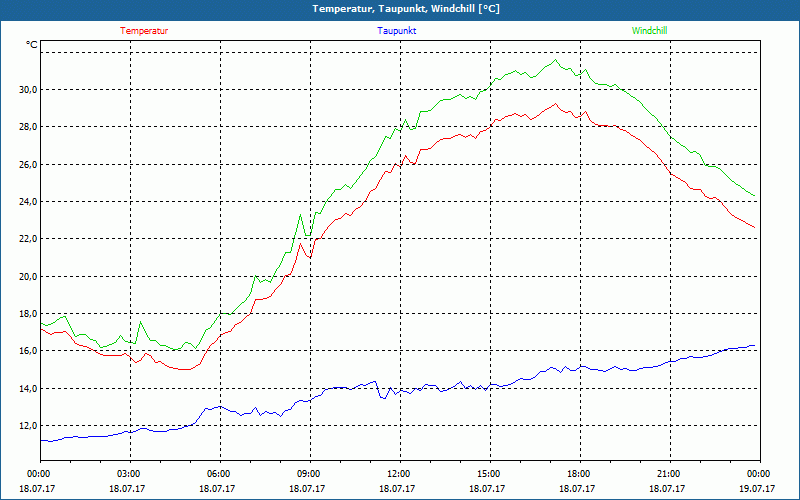Viewport: 800px width, 500px height.
Task: Click the '12:00' time axis label
Action: 398,474
